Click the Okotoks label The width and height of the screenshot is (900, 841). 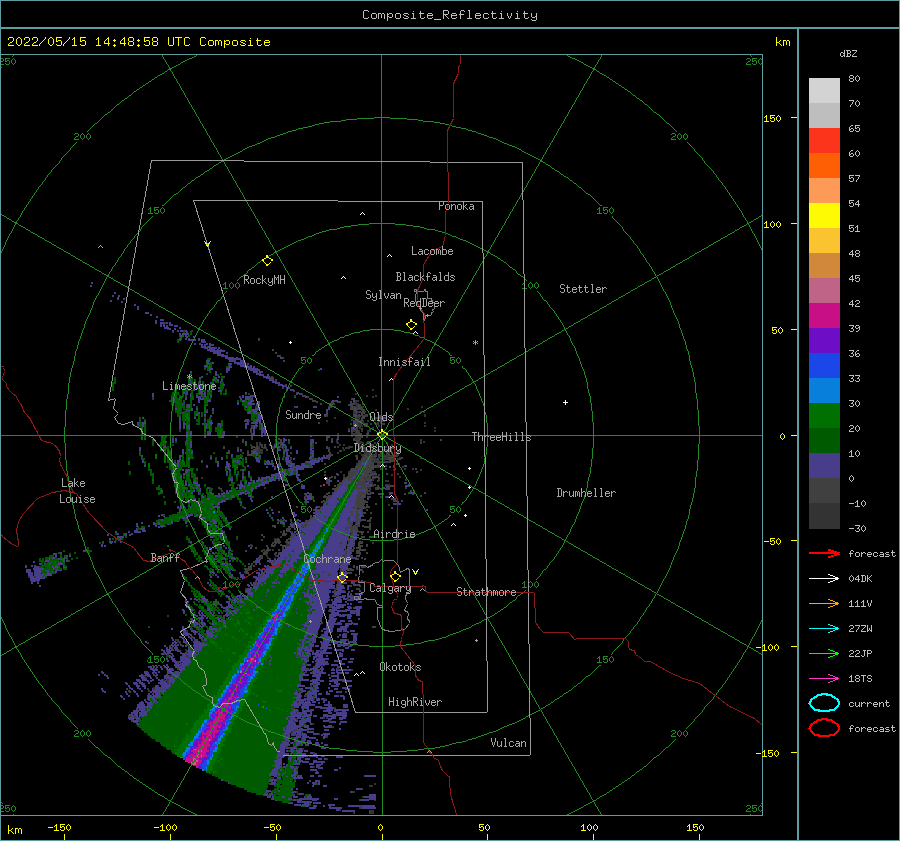(x=400, y=667)
